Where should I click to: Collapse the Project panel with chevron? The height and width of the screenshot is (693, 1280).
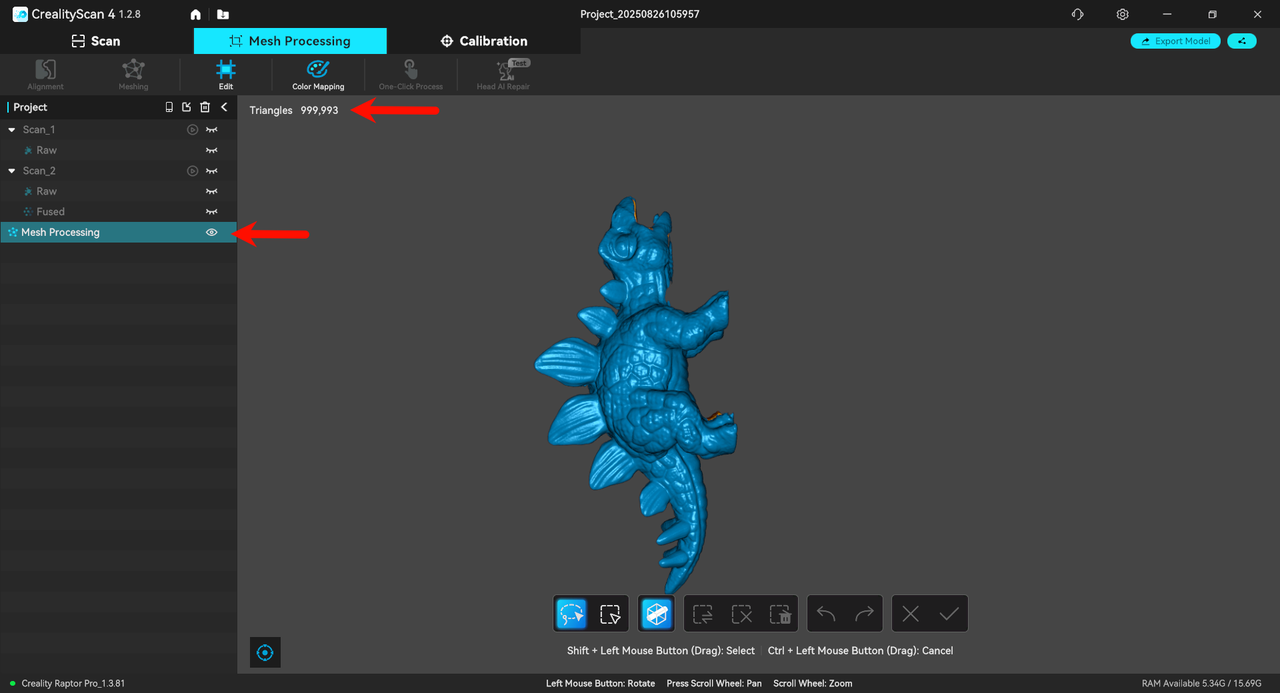point(224,107)
